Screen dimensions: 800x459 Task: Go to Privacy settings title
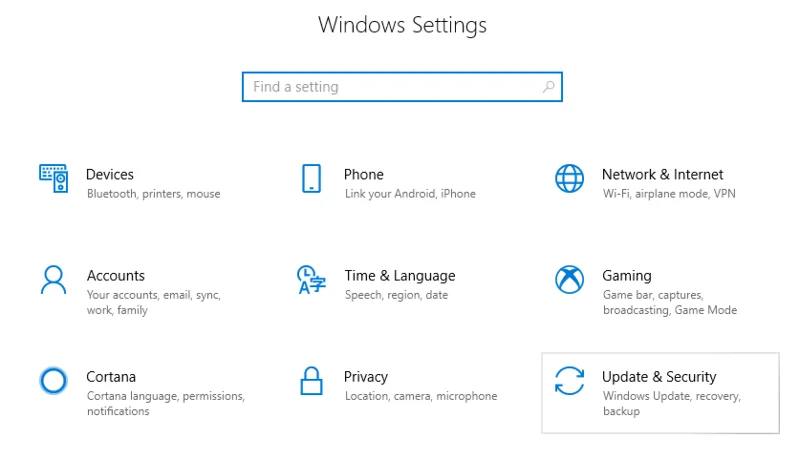366,377
